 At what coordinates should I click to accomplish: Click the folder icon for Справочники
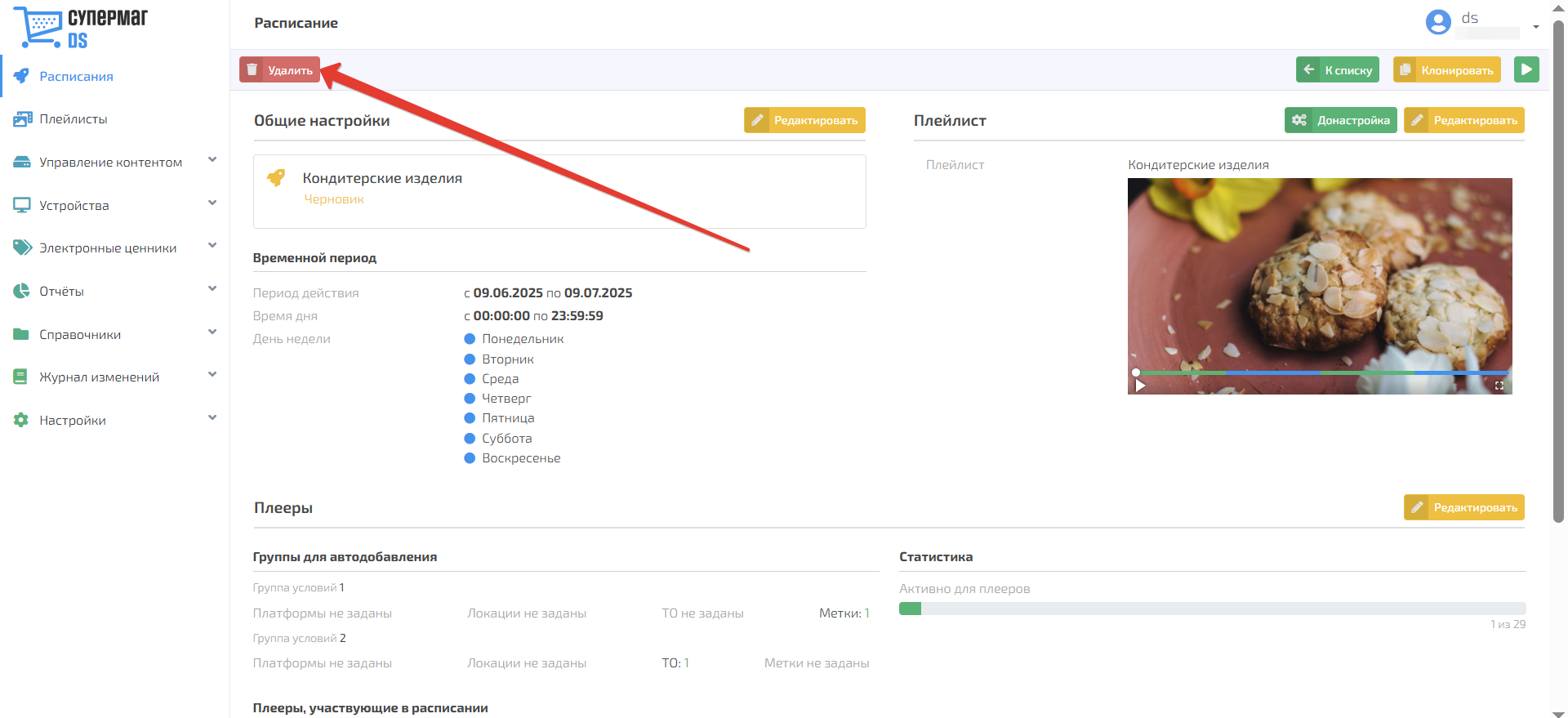[22, 334]
